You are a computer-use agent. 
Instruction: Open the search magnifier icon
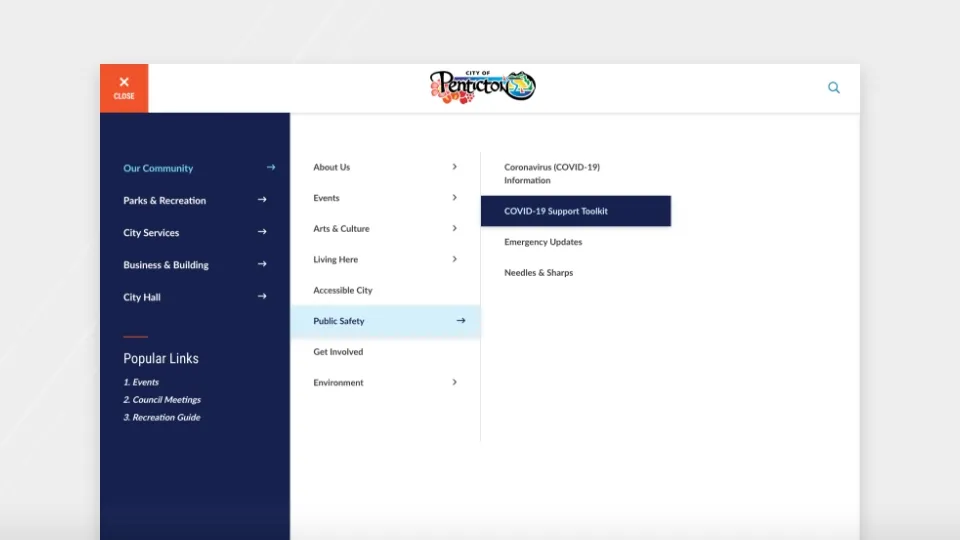tap(833, 88)
